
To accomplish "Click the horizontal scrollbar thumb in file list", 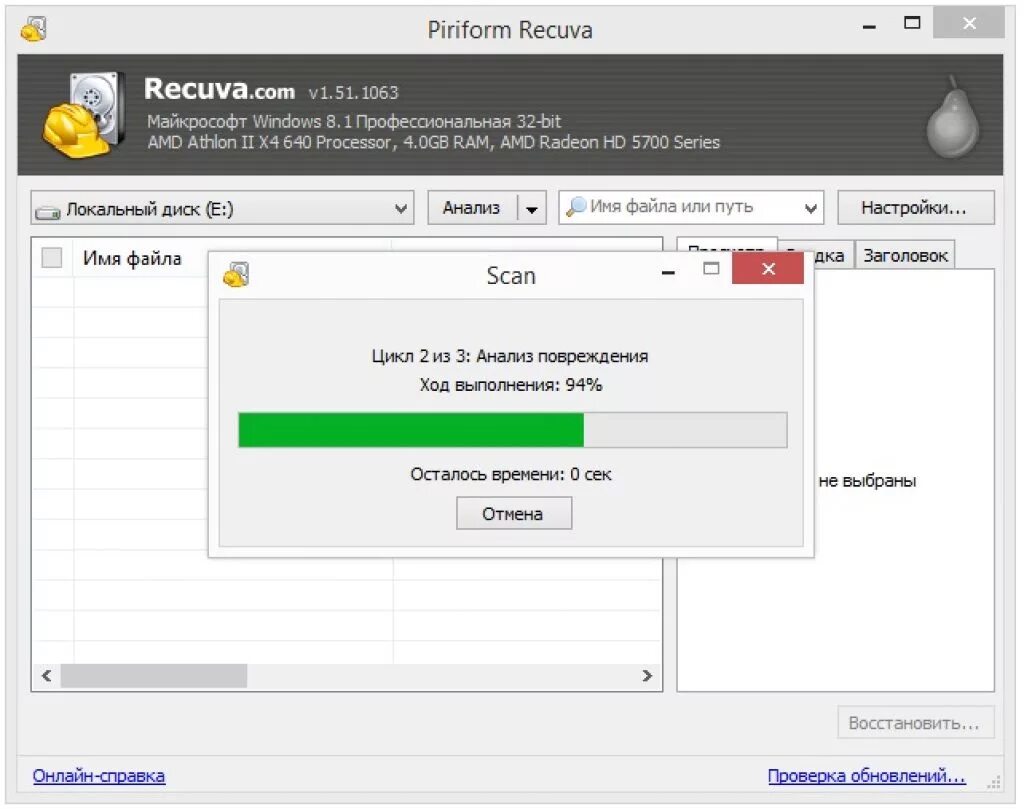I will [154, 676].
